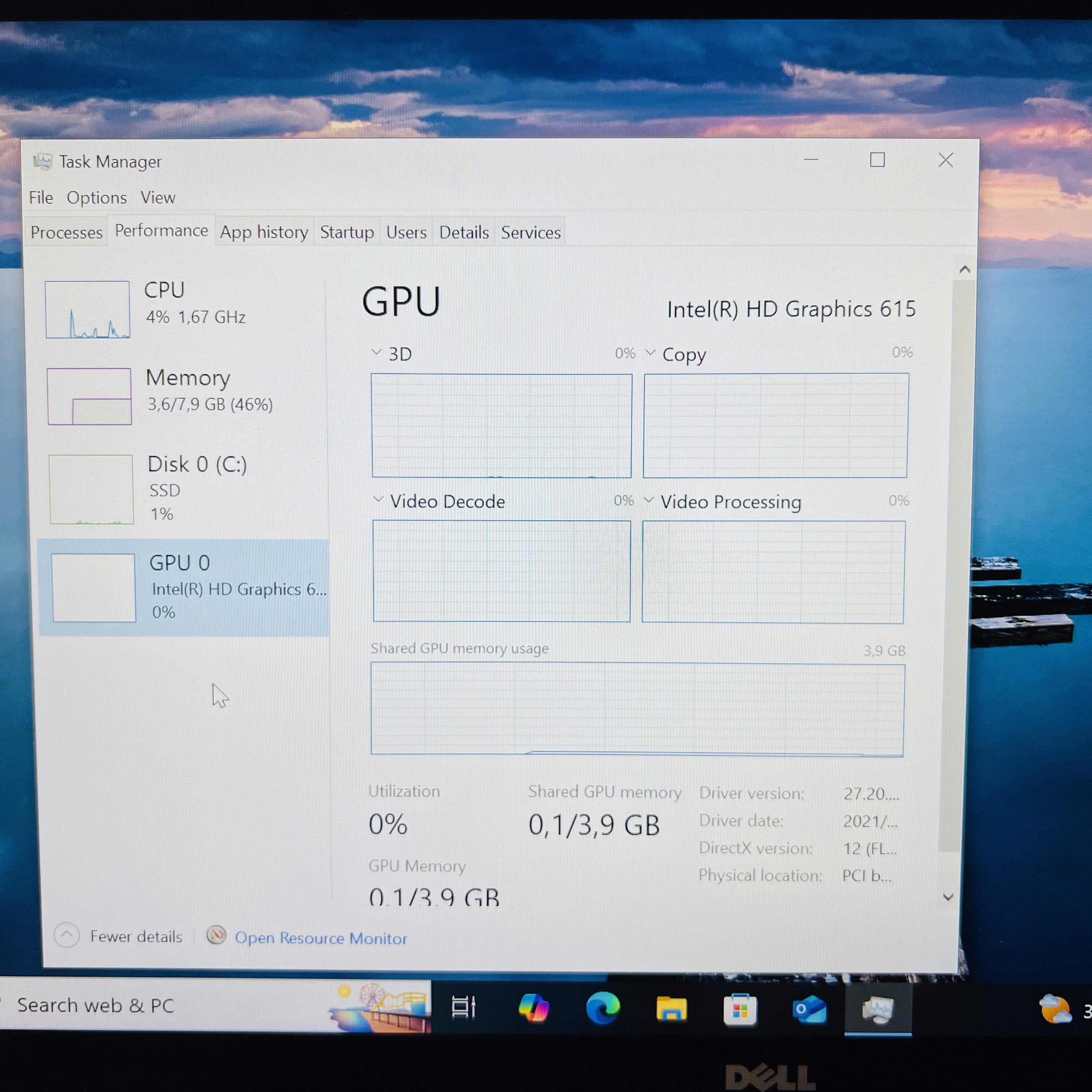Launch Microsoft Edge from taskbar
The width and height of the screenshot is (1092, 1092).
click(603, 1008)
